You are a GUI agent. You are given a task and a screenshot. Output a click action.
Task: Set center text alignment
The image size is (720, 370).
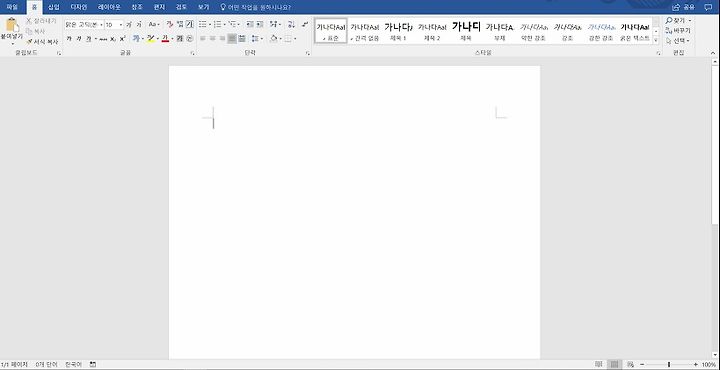(213, 39)
